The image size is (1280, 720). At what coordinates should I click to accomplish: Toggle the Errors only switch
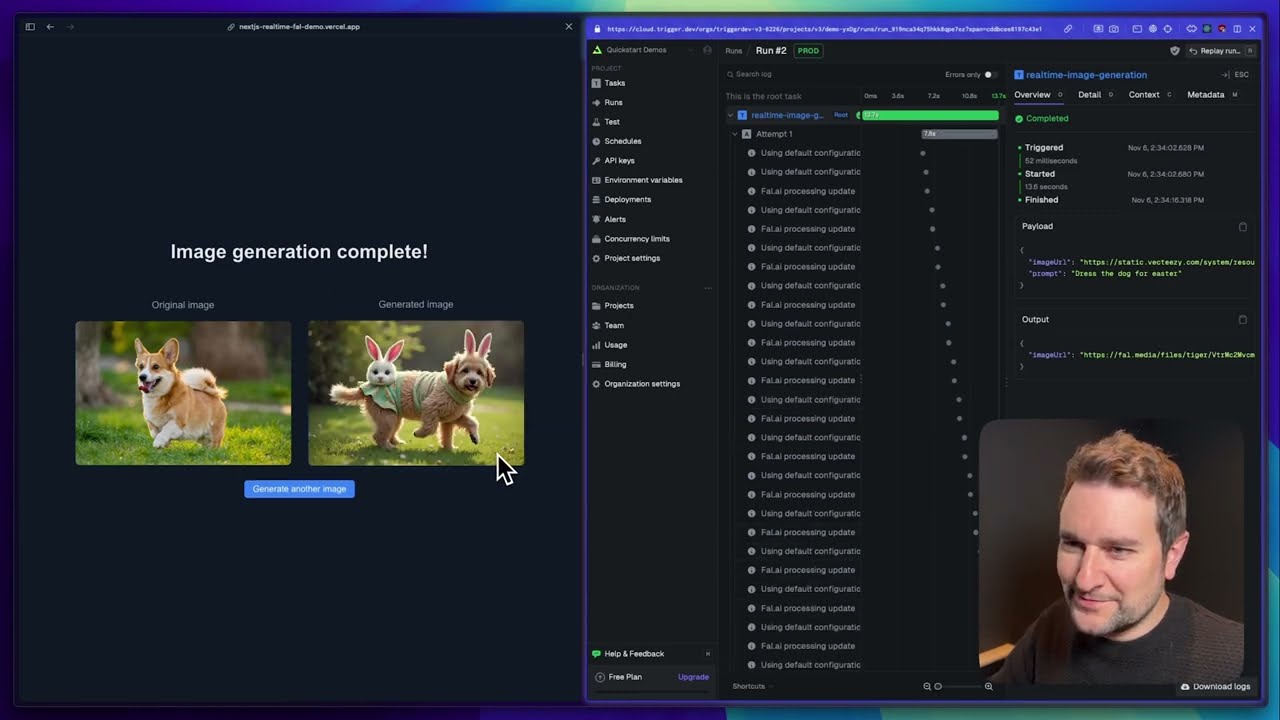coord(989,74)
